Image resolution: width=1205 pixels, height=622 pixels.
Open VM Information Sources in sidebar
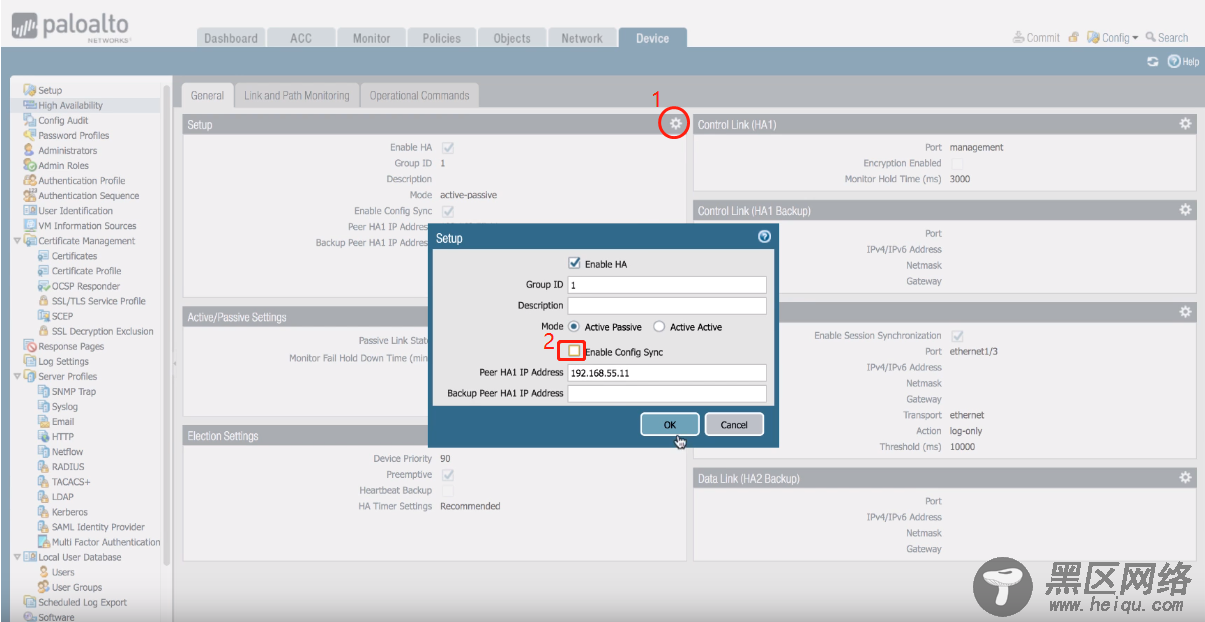tap(87, 225)
